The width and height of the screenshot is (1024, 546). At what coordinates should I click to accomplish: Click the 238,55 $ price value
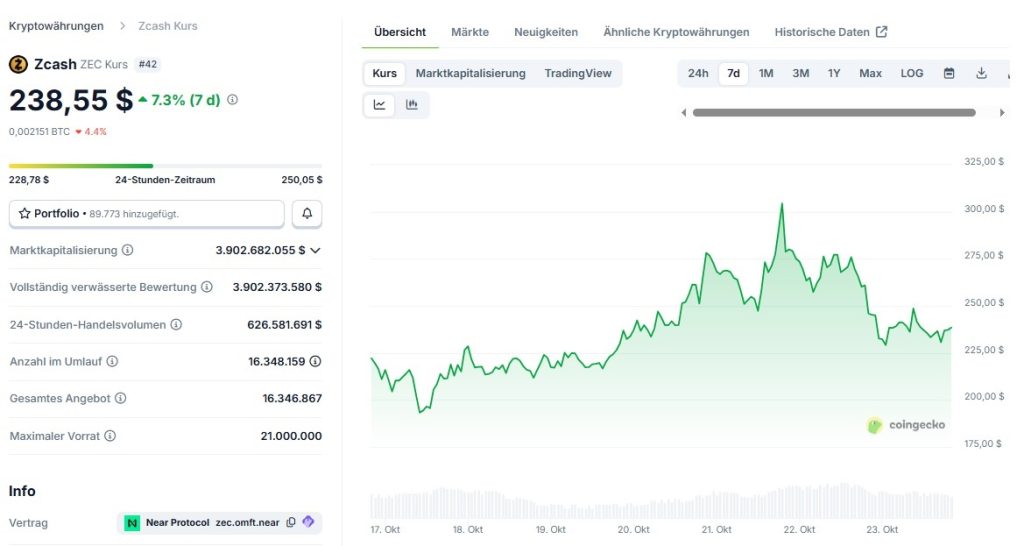click(71, 100)
